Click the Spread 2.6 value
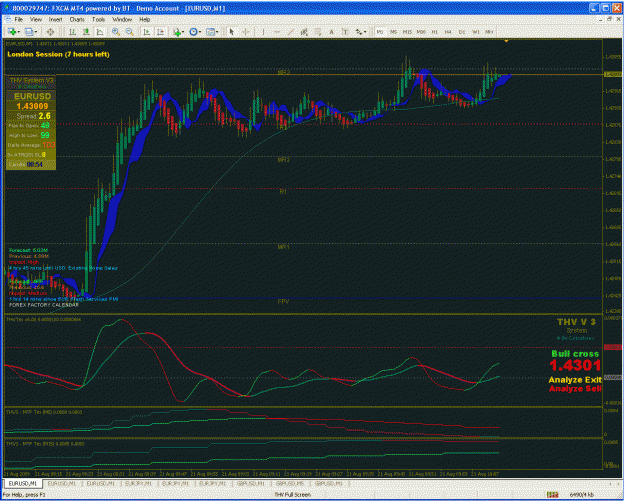625x501 pixels. (45, 116)
